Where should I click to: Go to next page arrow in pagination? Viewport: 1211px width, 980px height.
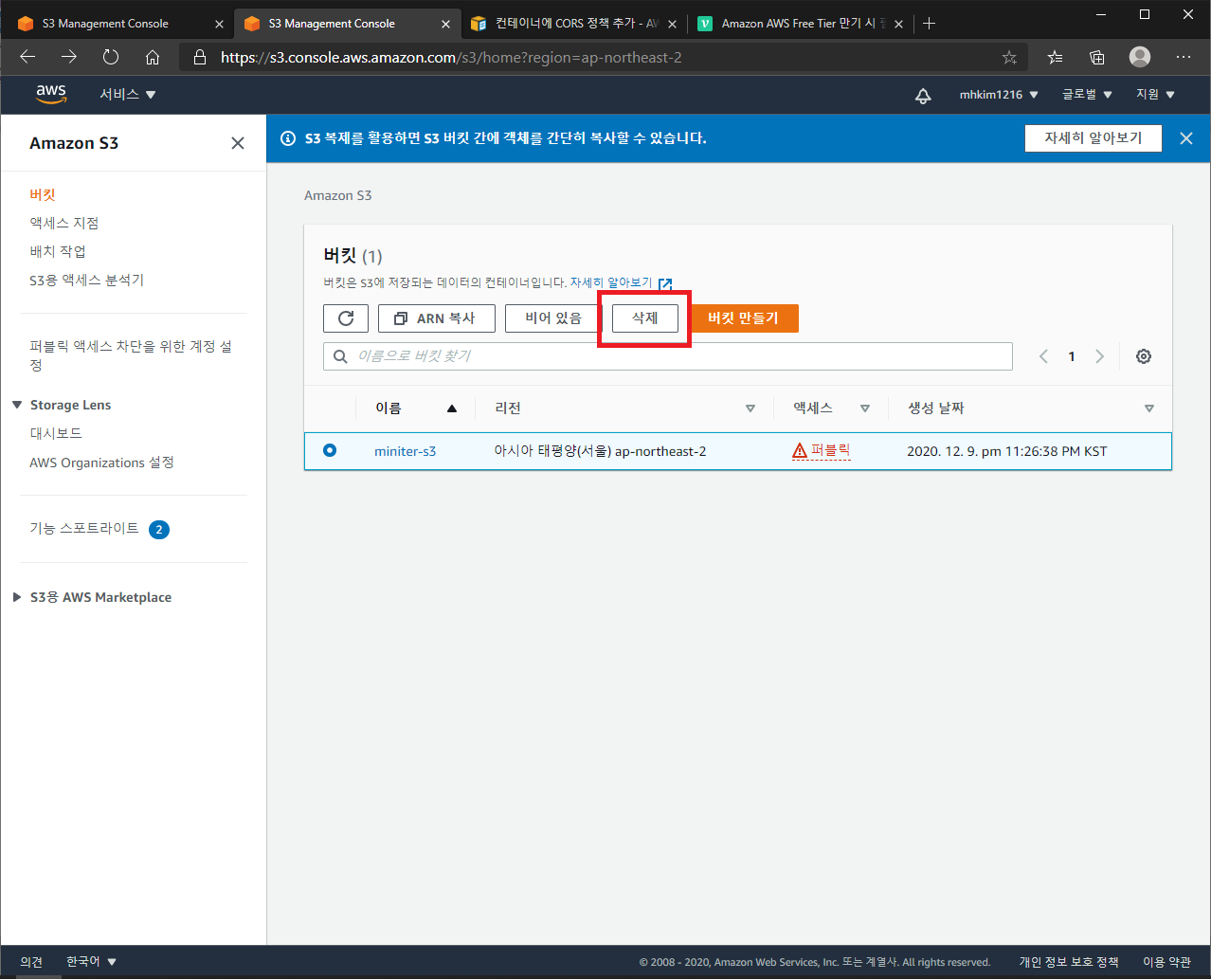tap(1100, 356)
